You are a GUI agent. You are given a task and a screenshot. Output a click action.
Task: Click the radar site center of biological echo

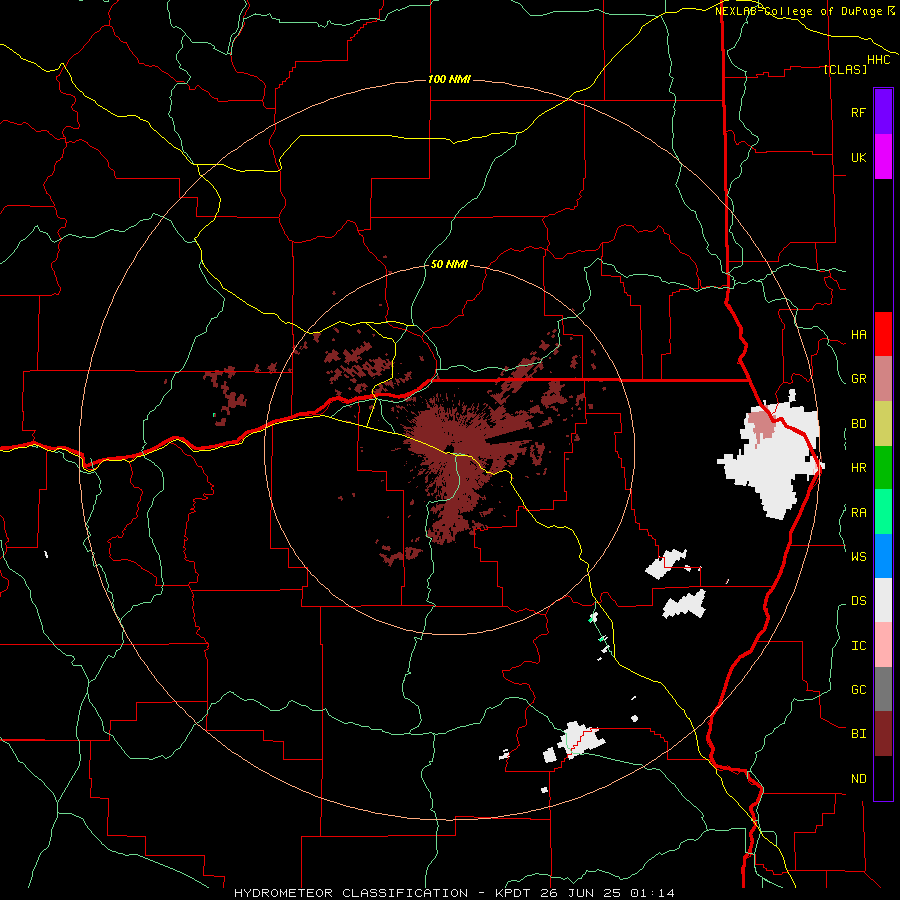click(x=450, y=449)
